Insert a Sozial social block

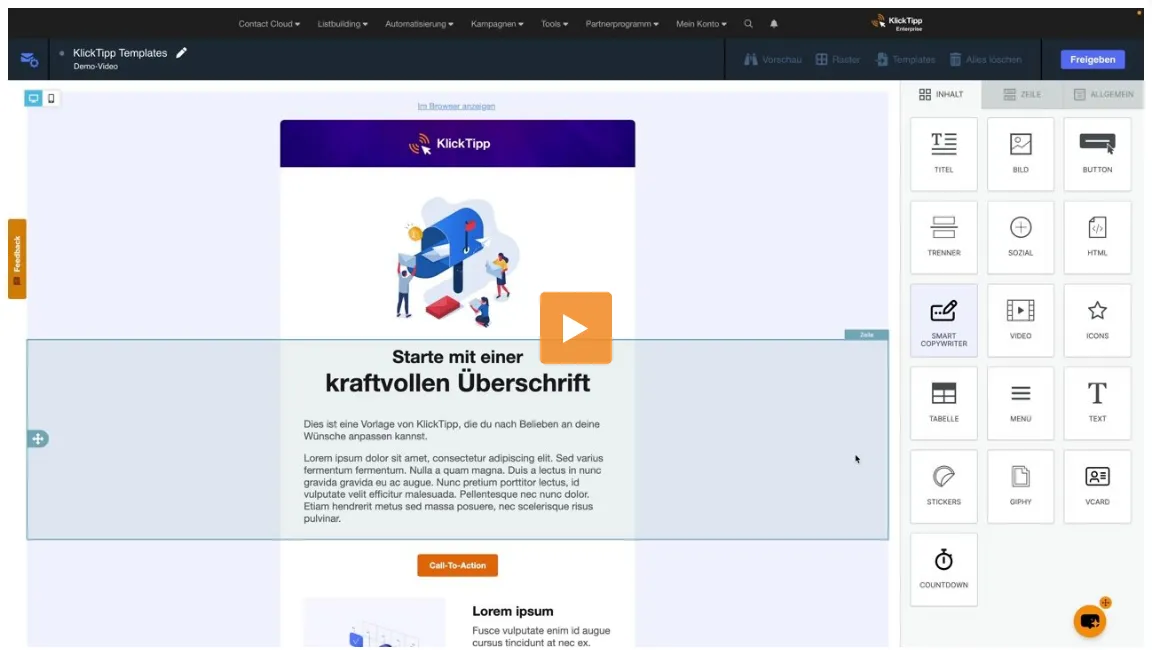[x=1020, y=237]
